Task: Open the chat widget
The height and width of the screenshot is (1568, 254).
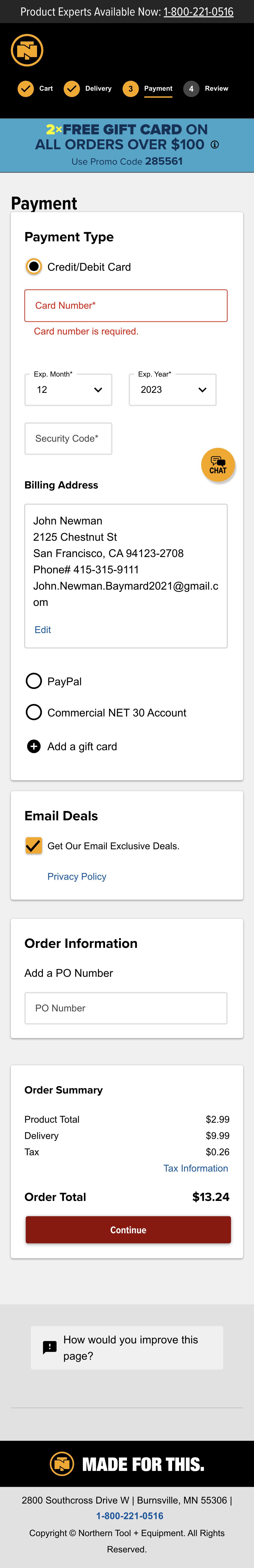Action: pyautogui.click(x=218, y=465)
